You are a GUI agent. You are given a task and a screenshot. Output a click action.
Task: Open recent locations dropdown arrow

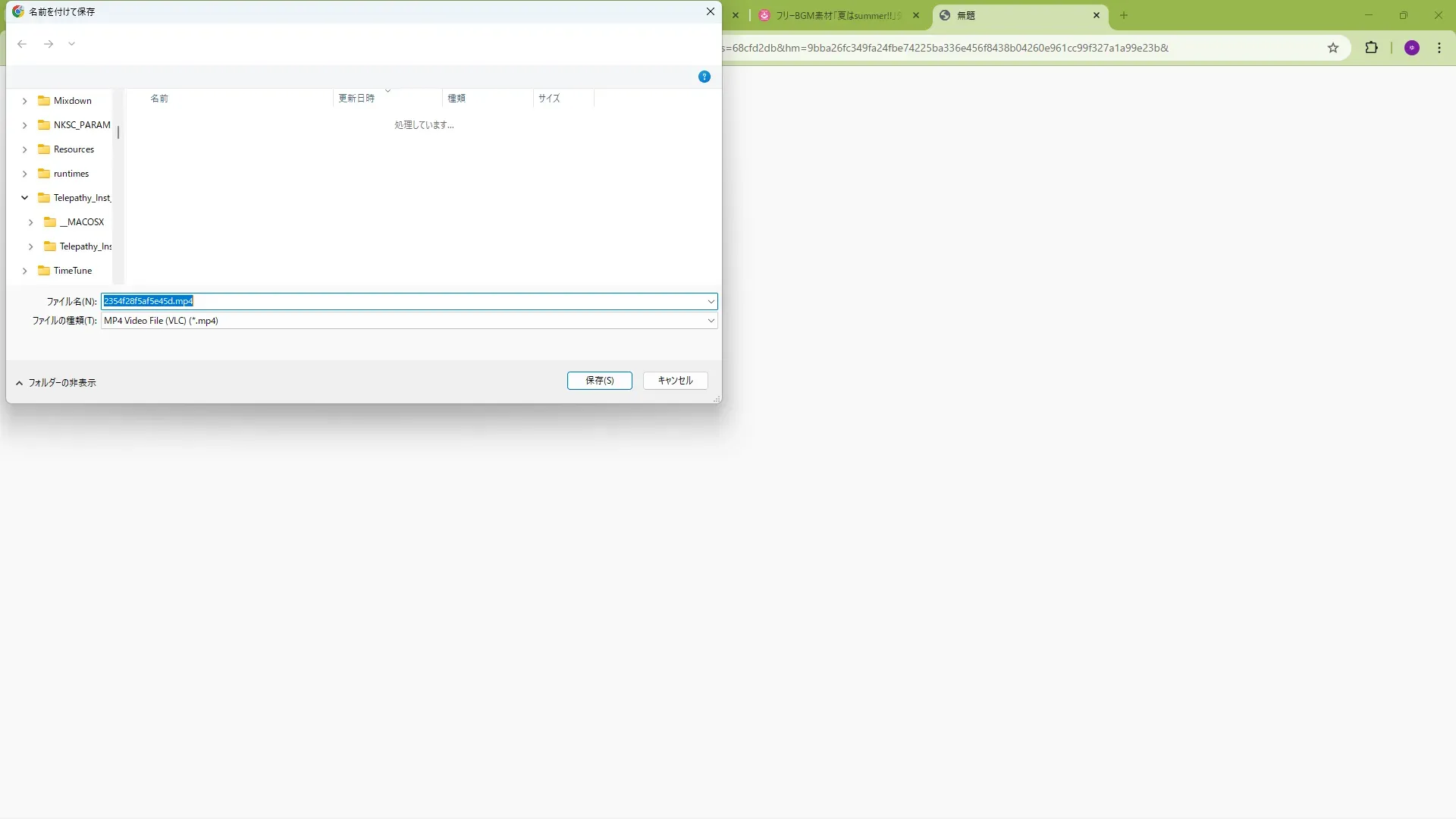pos(71,44)
